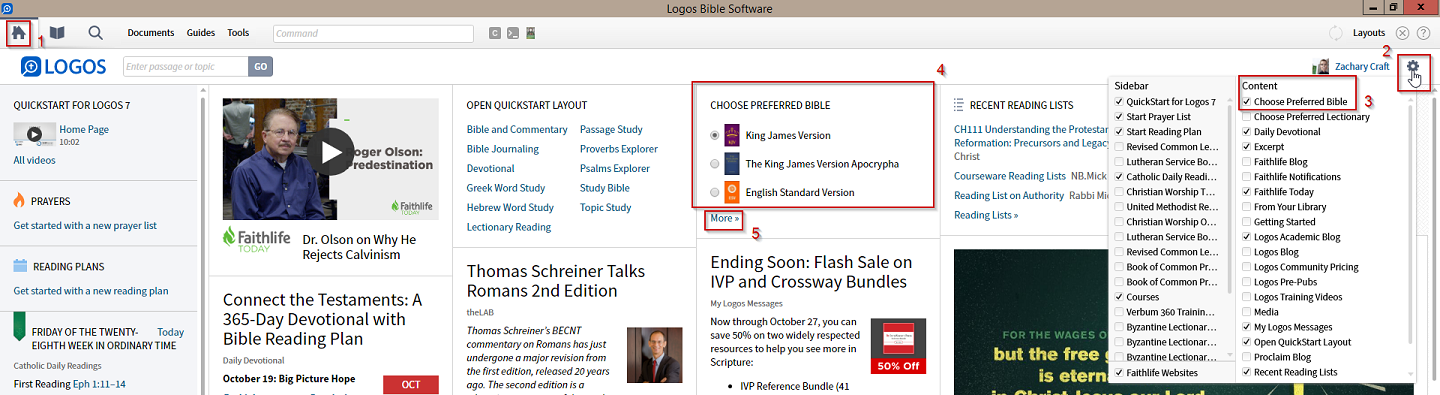Open First Reading Eph 1:11–14
The height and width of the screenshot is (395, 1440).
70,384
